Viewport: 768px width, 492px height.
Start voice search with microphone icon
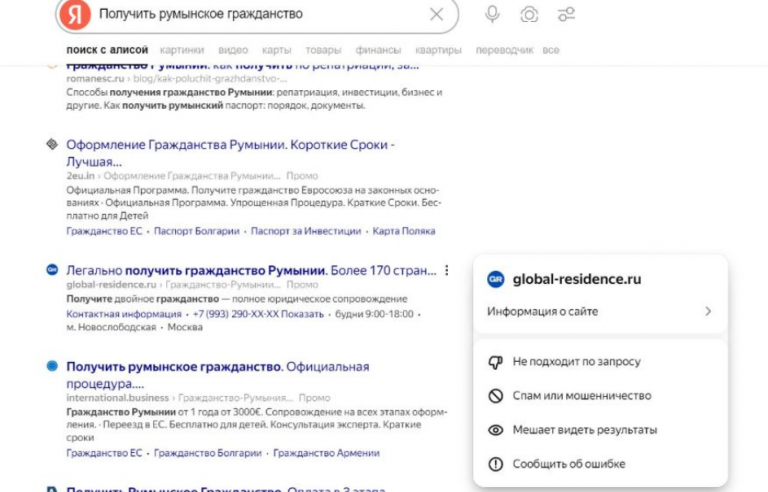point(492,14)
